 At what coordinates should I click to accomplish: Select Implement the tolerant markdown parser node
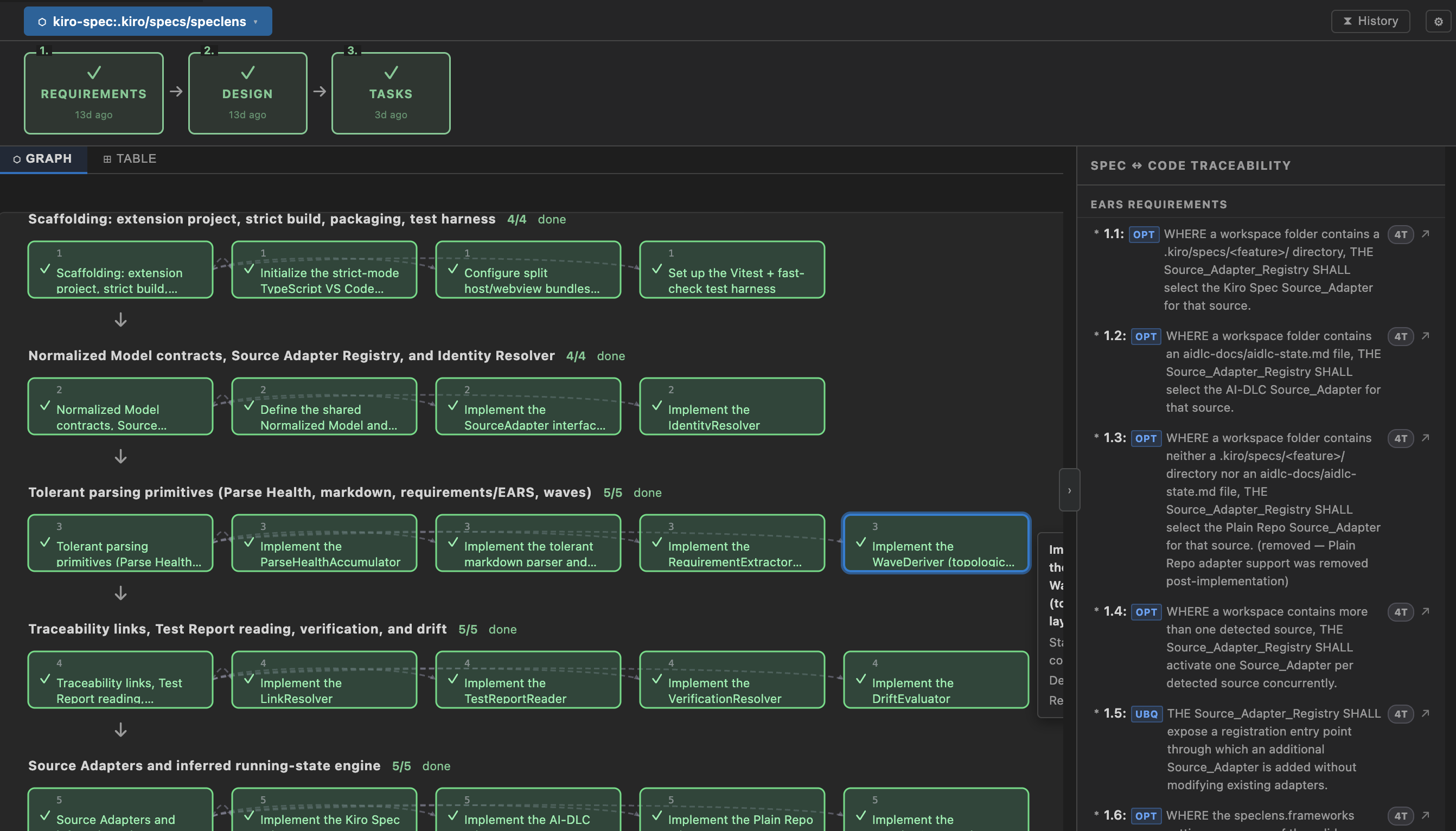click(x=528, y=544)
